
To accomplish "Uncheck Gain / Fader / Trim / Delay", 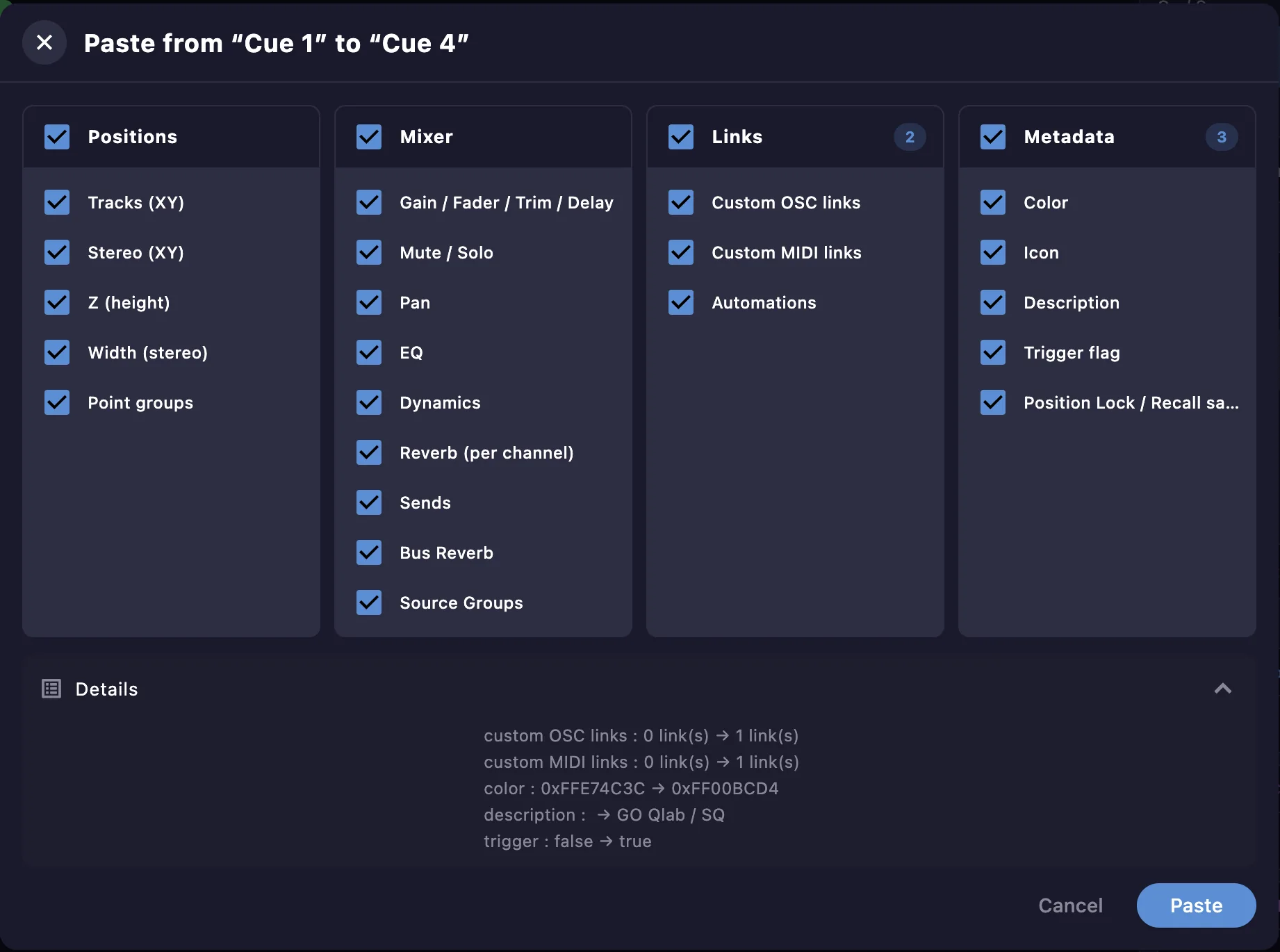I will [369, 202].
